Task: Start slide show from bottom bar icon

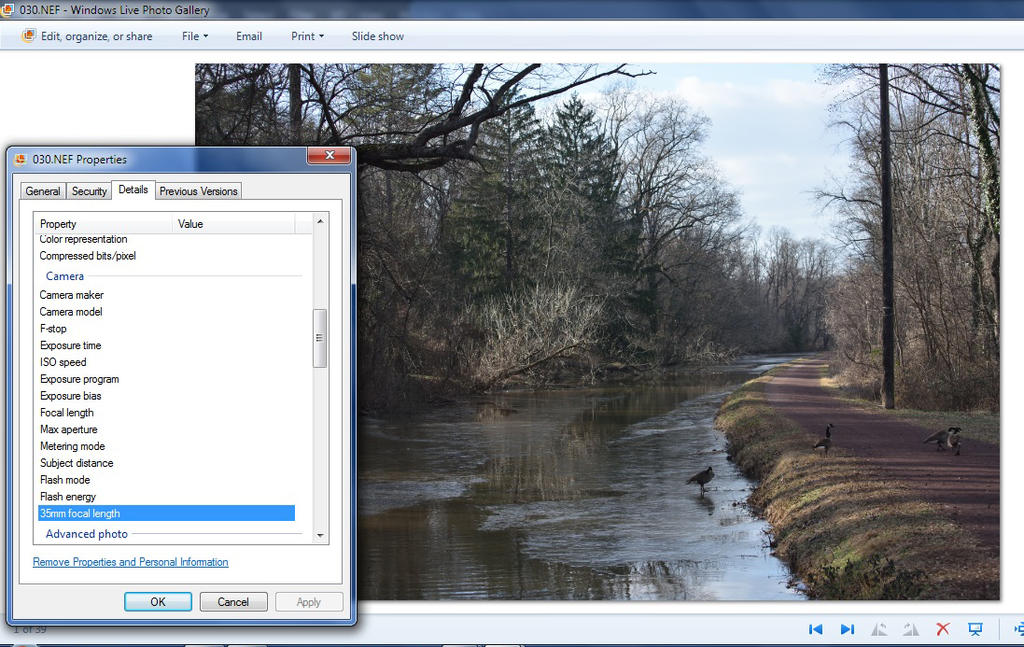Action: pos(974,629)
